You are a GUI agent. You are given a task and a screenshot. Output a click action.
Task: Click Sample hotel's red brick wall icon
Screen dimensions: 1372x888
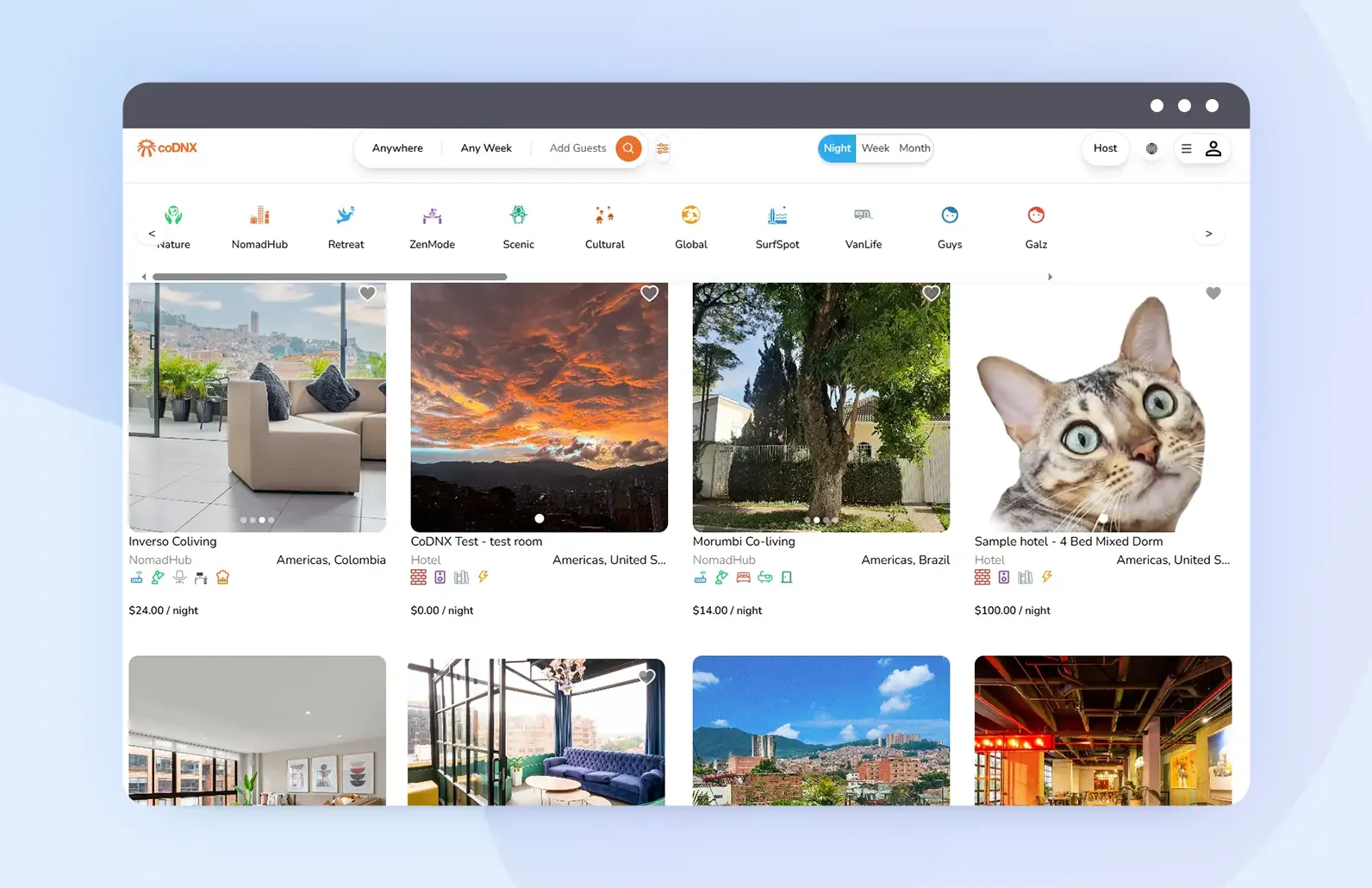tap(982, 578)
